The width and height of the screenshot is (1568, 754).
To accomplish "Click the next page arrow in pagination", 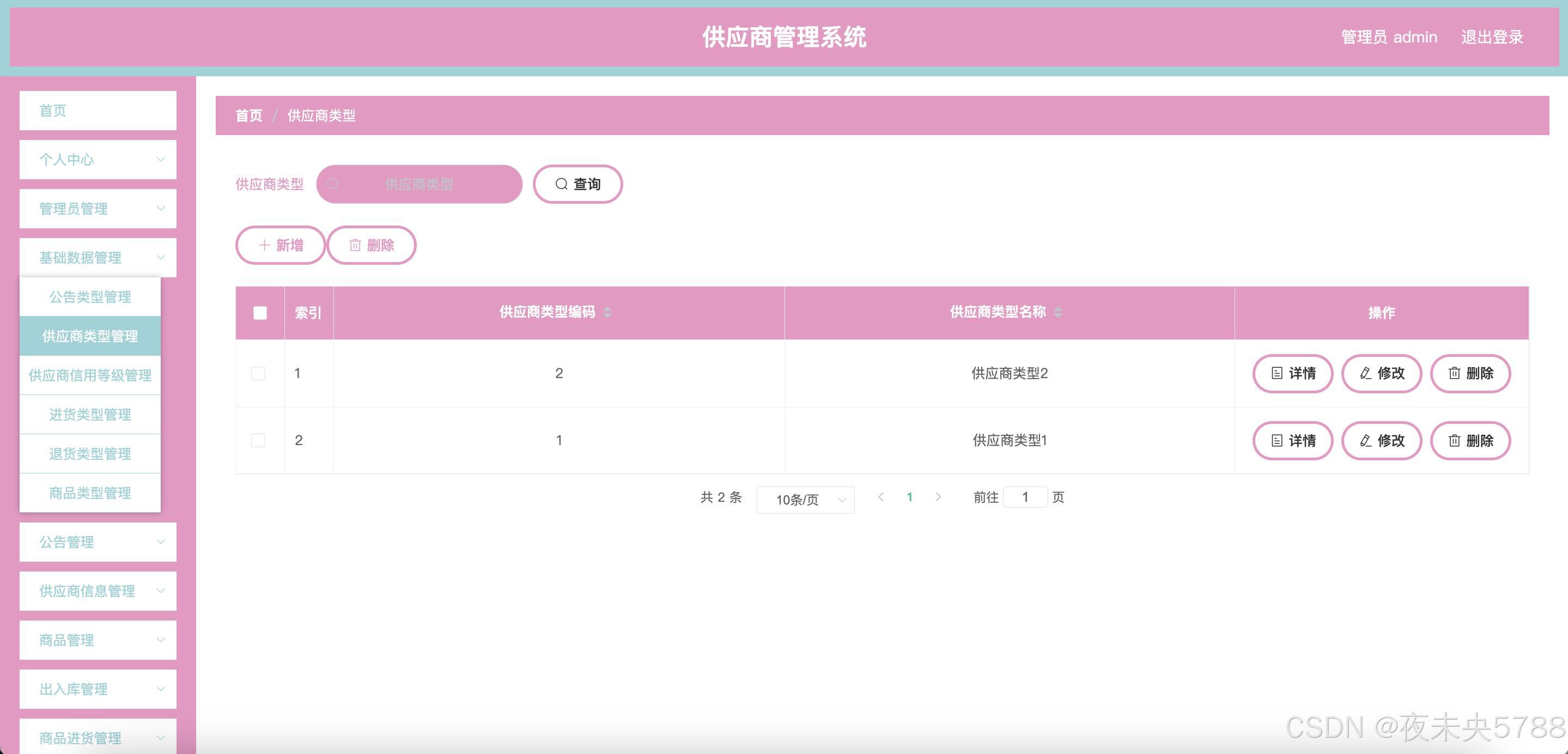I will point(938,497).
